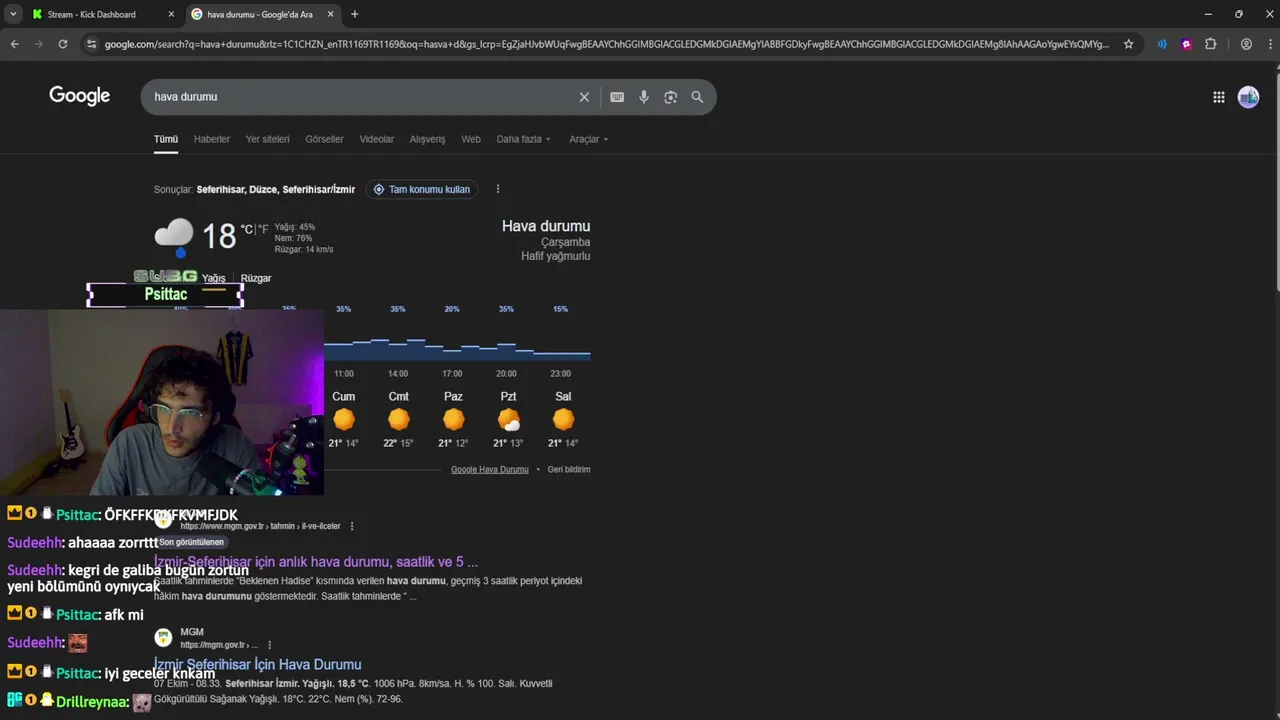This screenshot has height=720, width=1280.
Task: Switch to Alışveriş tab
Action: pos(427,139)
